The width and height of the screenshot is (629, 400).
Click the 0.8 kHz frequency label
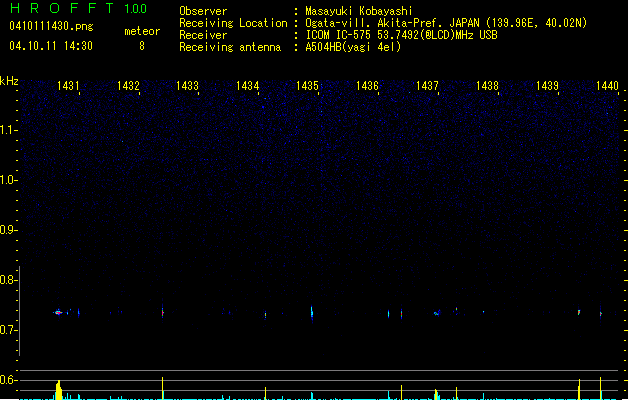coord(8,280)
